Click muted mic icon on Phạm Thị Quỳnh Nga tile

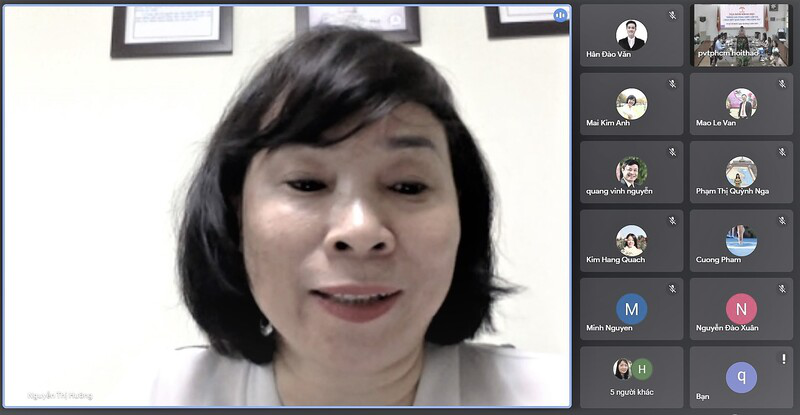782,152
